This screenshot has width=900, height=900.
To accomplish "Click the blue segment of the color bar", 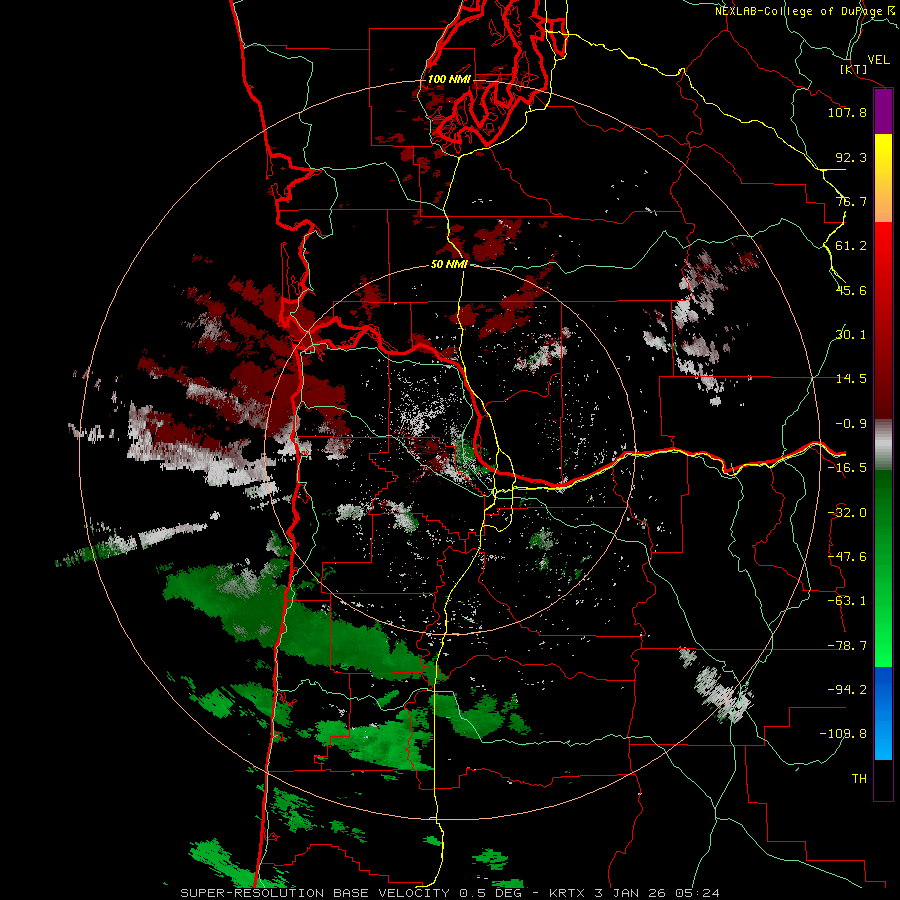I will [883, 713].
